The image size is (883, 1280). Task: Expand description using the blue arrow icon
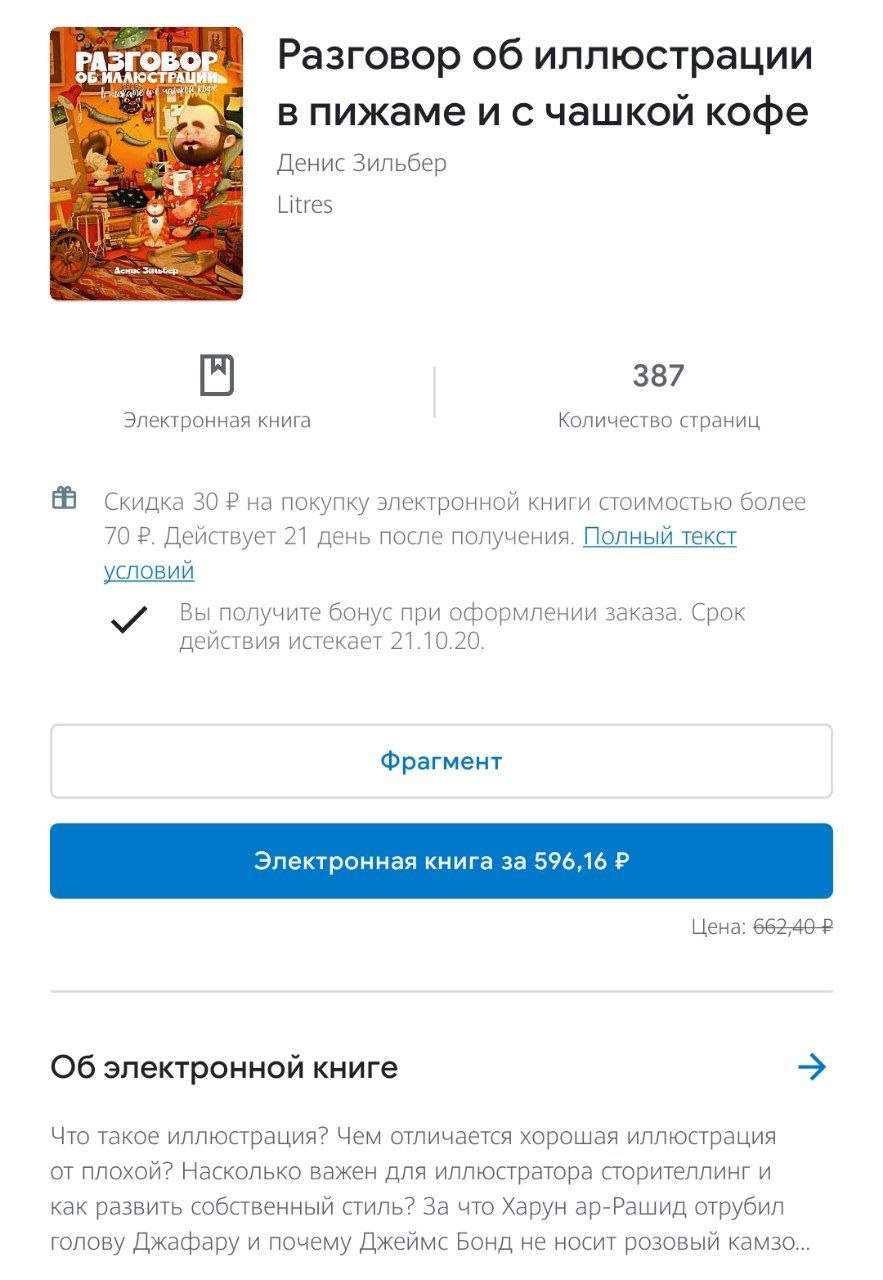[812, 1068]
